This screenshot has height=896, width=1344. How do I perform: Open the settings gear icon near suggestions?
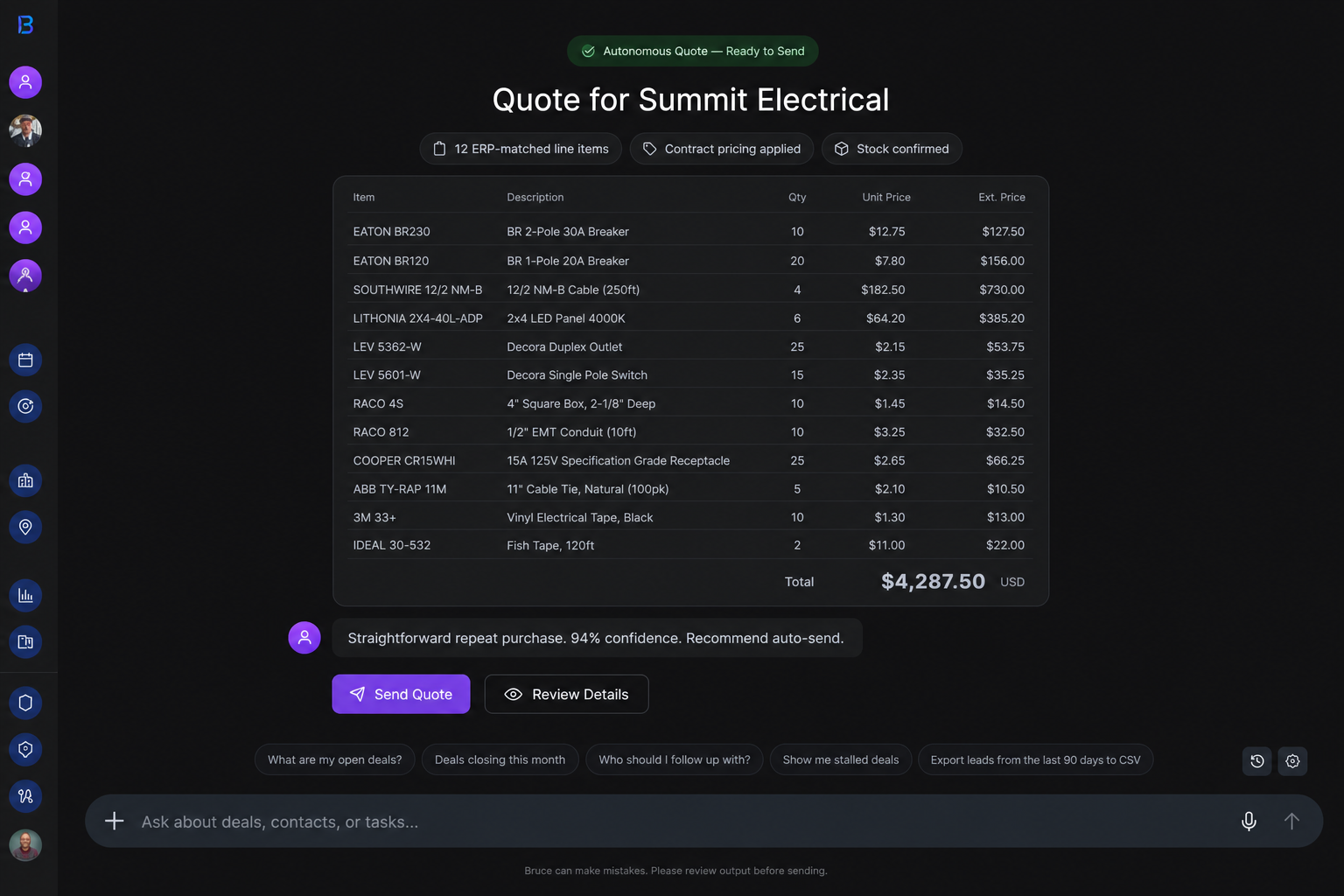[1292, 761]
